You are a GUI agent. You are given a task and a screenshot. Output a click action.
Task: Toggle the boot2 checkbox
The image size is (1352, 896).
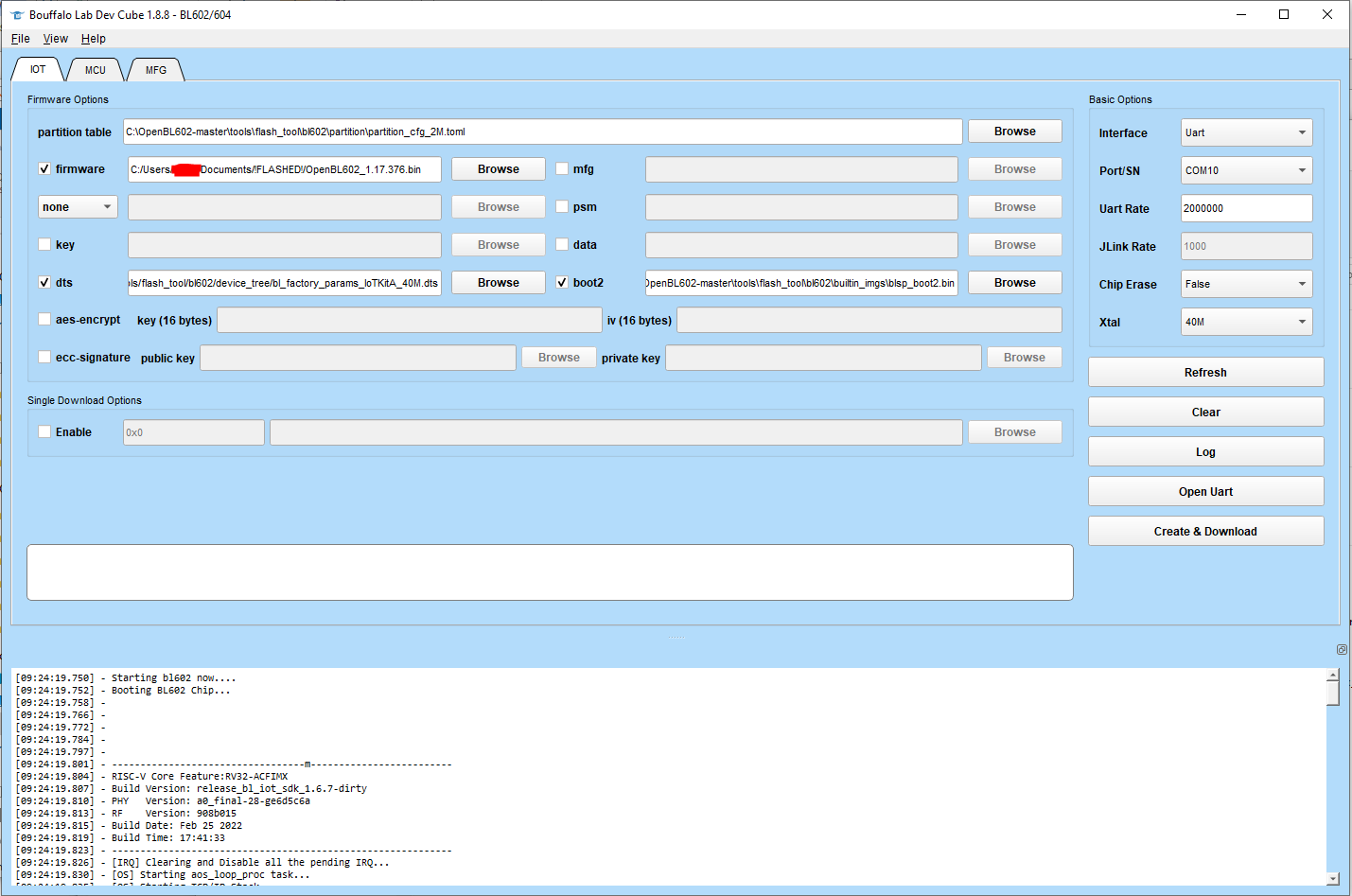562,282
